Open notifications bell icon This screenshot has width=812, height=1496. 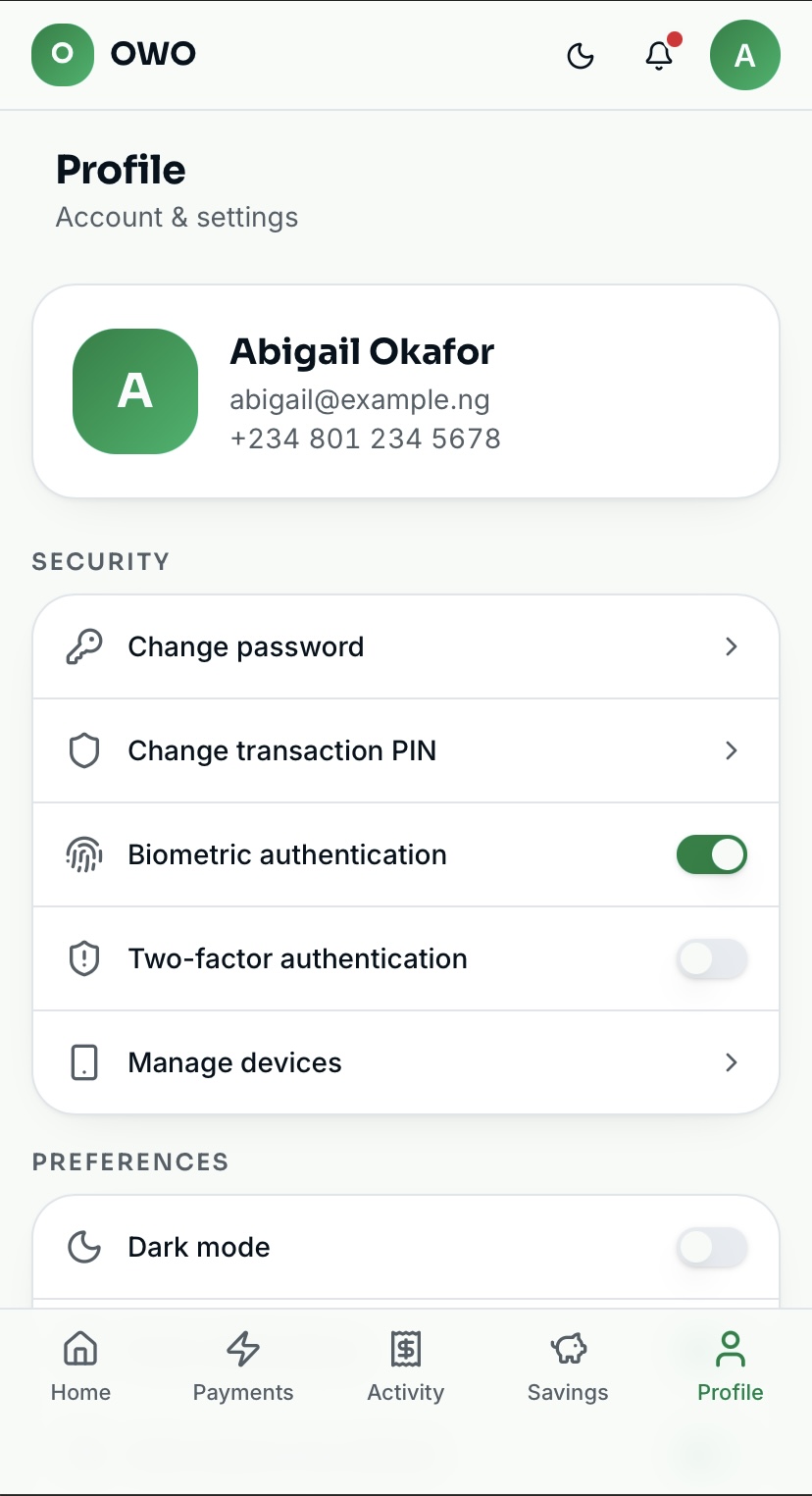(659, 56)
